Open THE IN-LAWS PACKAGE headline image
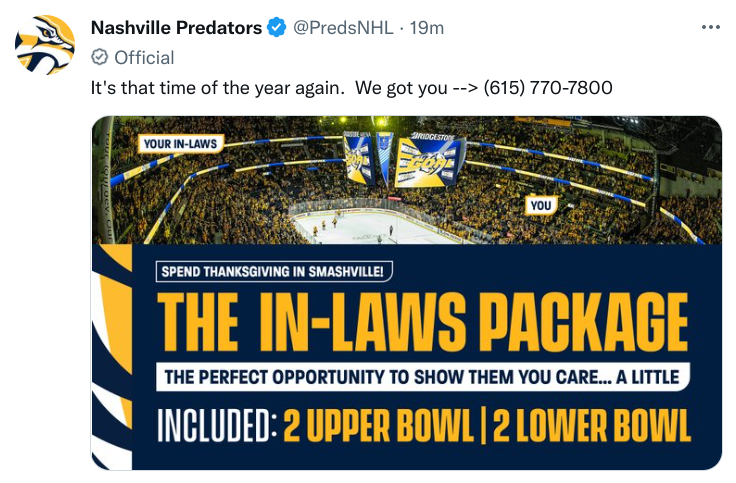 tap(422, 322)
